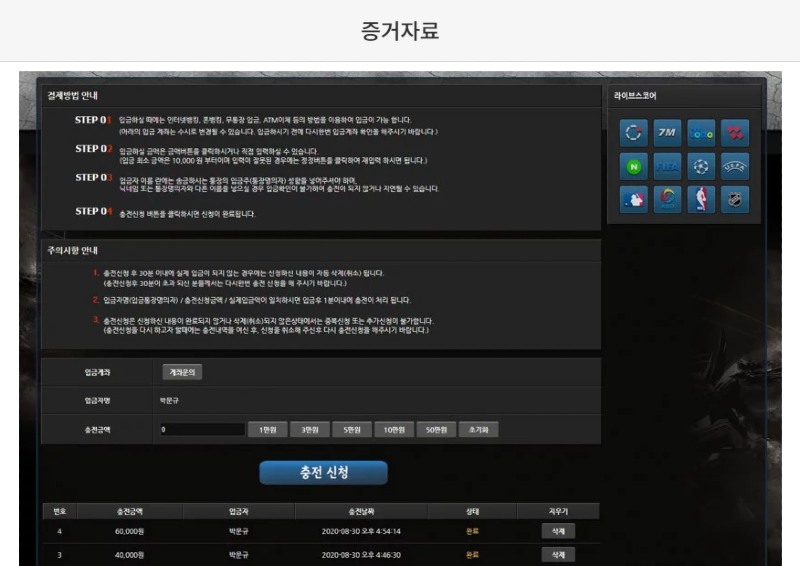Screen dimensions: 800x566
Task: Click the green Naver N icon
Action: pos(633,166)
